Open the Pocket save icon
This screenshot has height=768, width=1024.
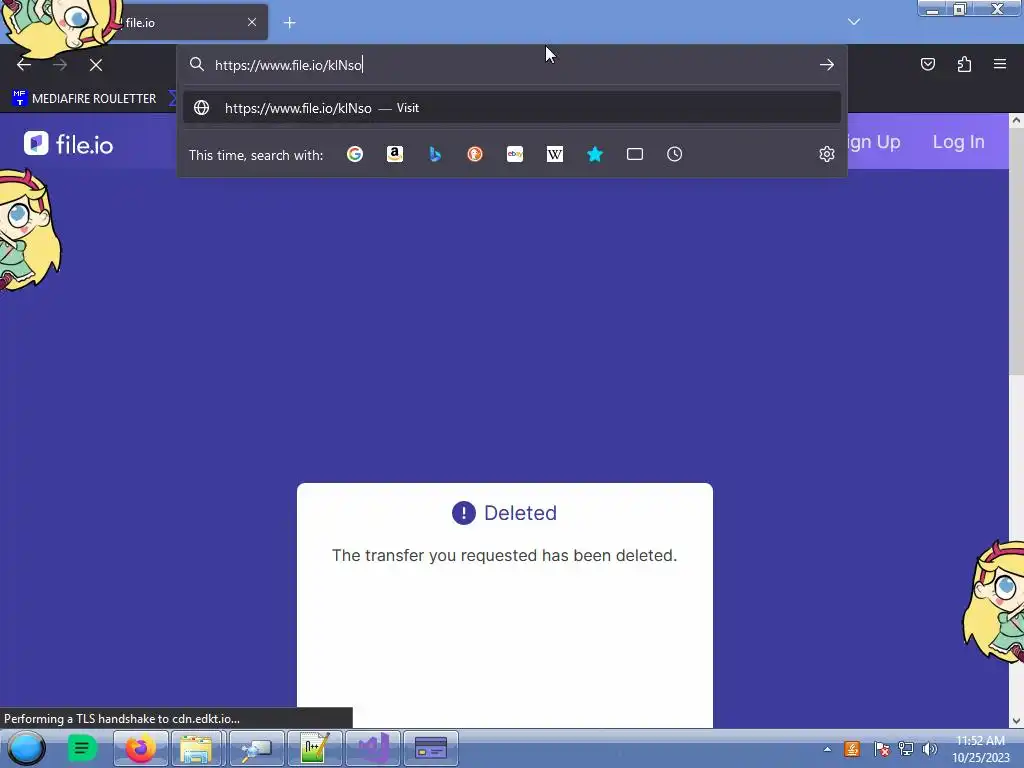pyautogui.click(x=928, y=64)
